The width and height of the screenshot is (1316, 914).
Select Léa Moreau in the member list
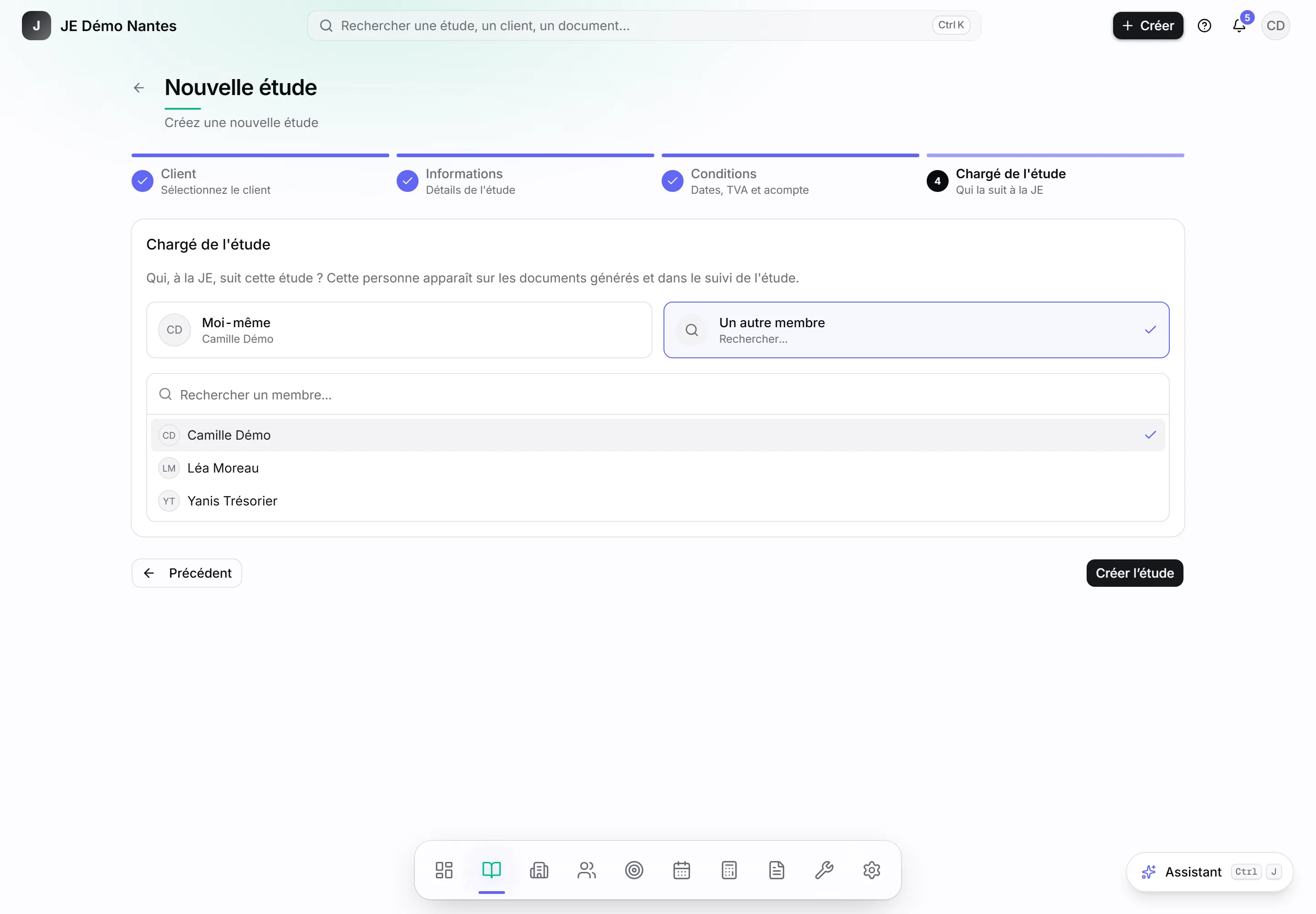658,468
